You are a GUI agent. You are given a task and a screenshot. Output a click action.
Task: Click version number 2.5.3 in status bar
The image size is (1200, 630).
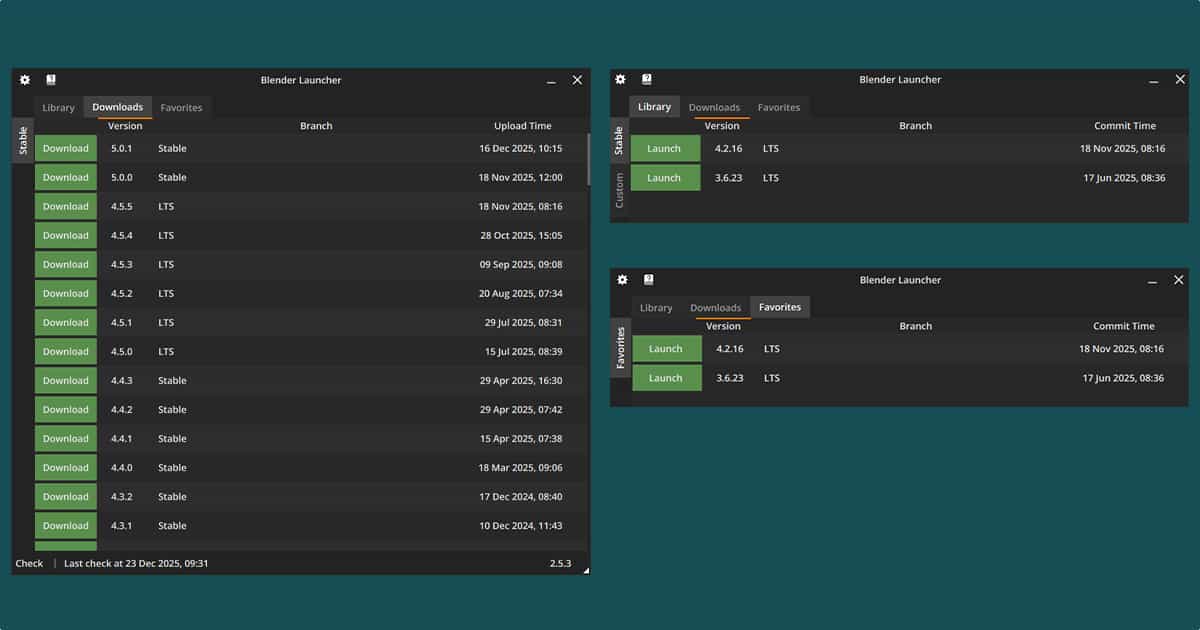tap(560, 564)
